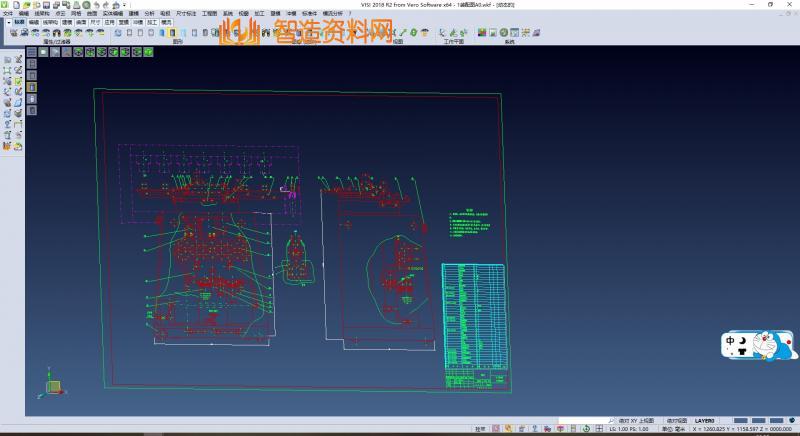Click the 绝对 XY 上视图 status button
This screenshot has height=436, width=800.
click(636, 420)
